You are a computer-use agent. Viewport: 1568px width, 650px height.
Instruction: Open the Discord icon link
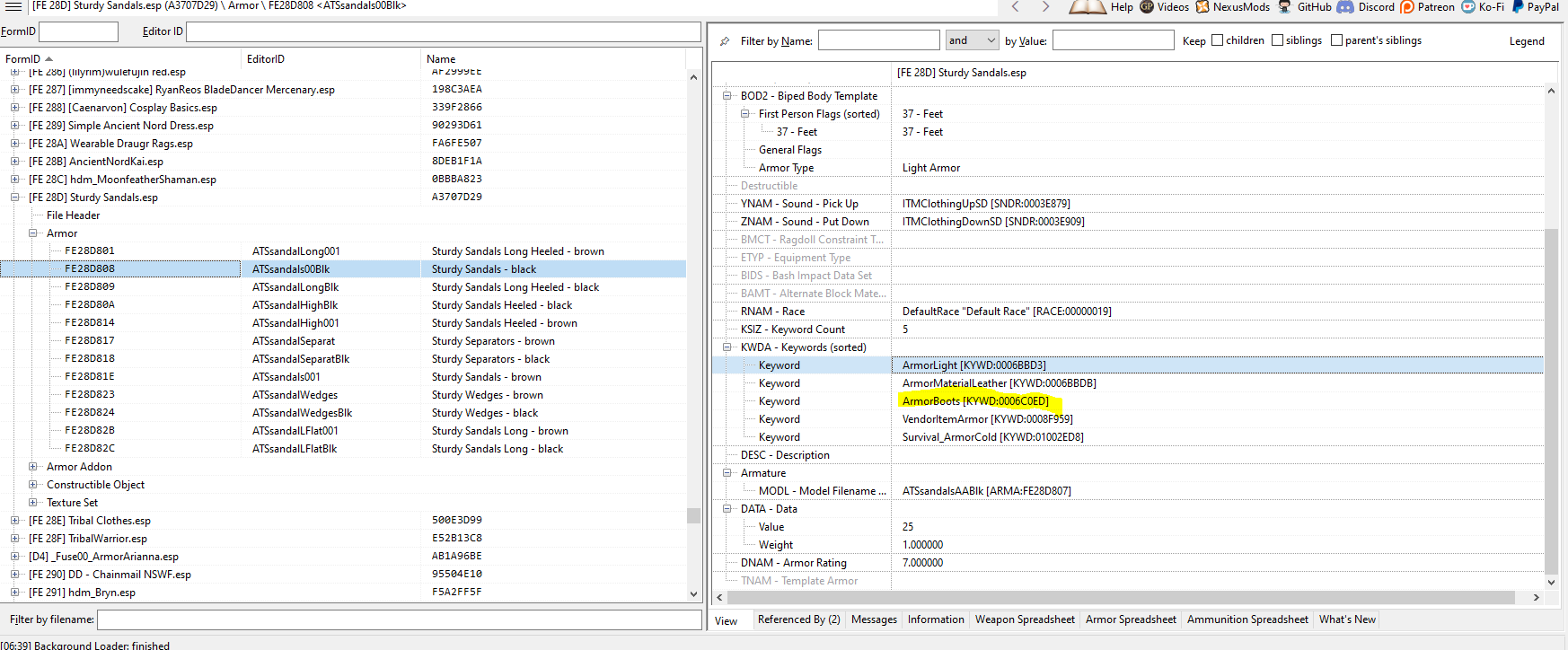tap(1345, 6)
